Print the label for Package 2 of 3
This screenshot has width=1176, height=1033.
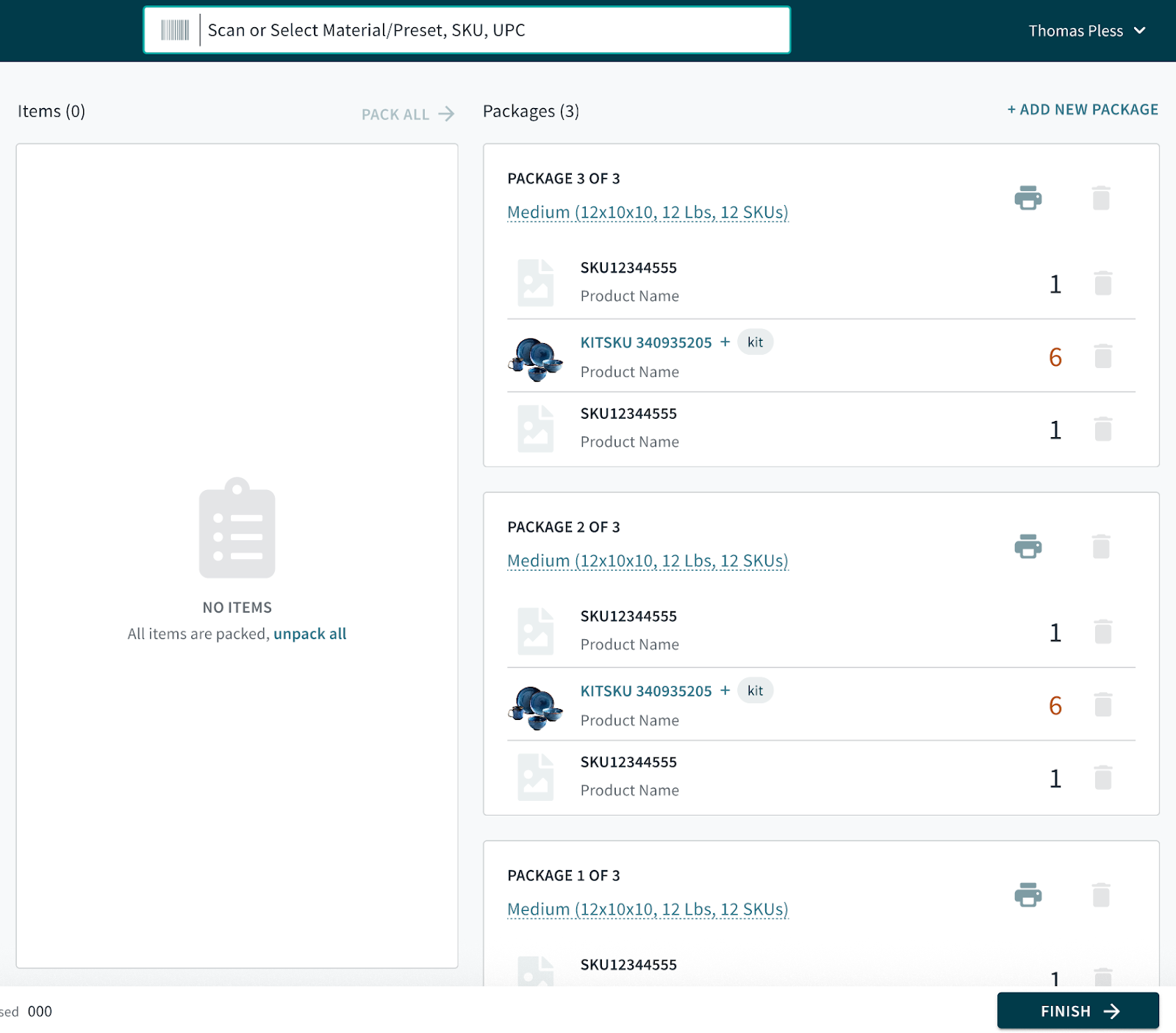click(1028, 546)
